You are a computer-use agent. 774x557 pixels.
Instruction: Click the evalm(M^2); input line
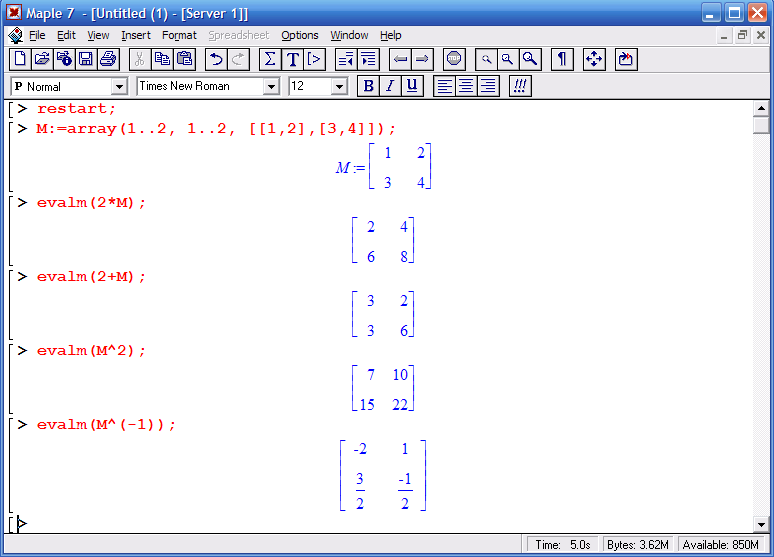tap(91, 351)
